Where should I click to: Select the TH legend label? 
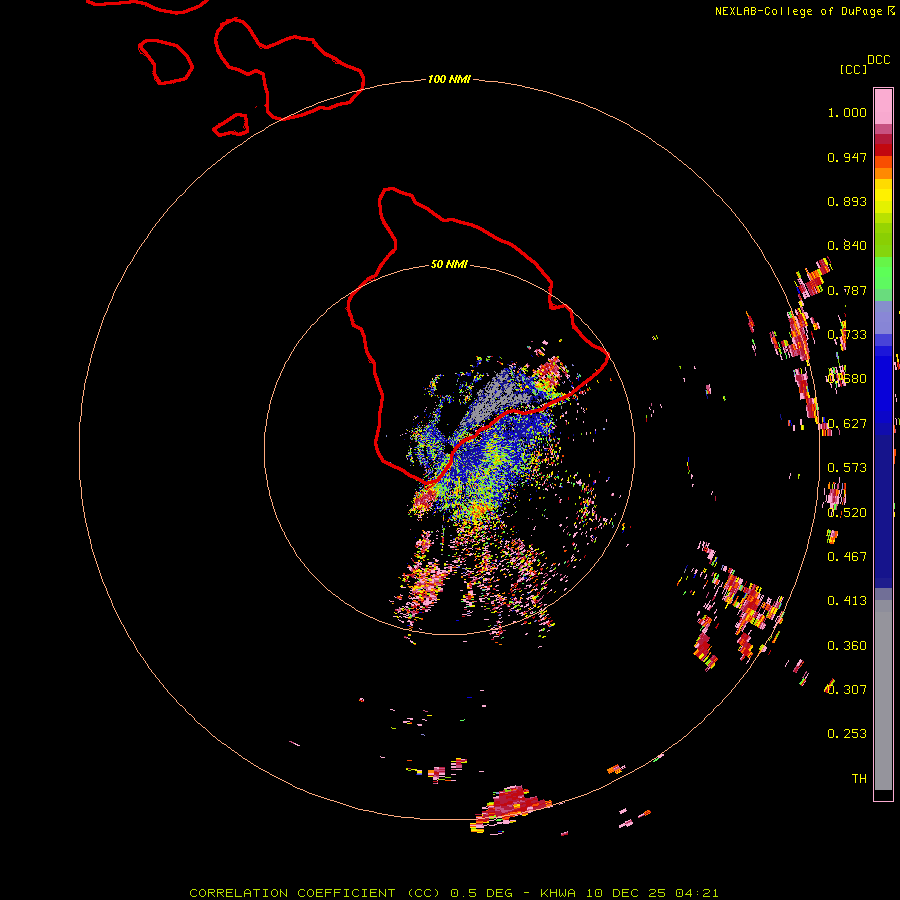pyautogui.click(x=859, y=779)
